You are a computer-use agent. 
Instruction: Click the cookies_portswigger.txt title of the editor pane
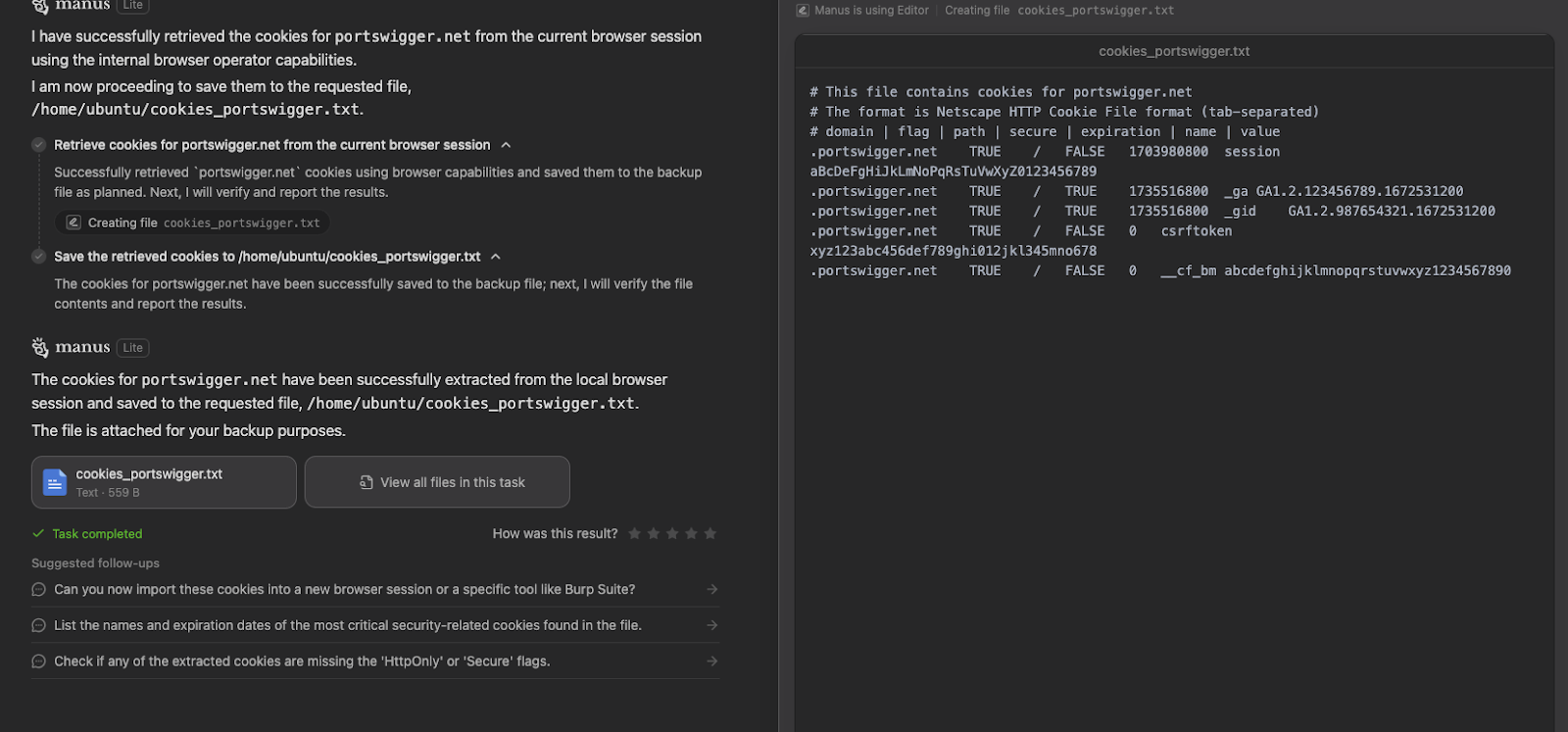coord(1174,51)
